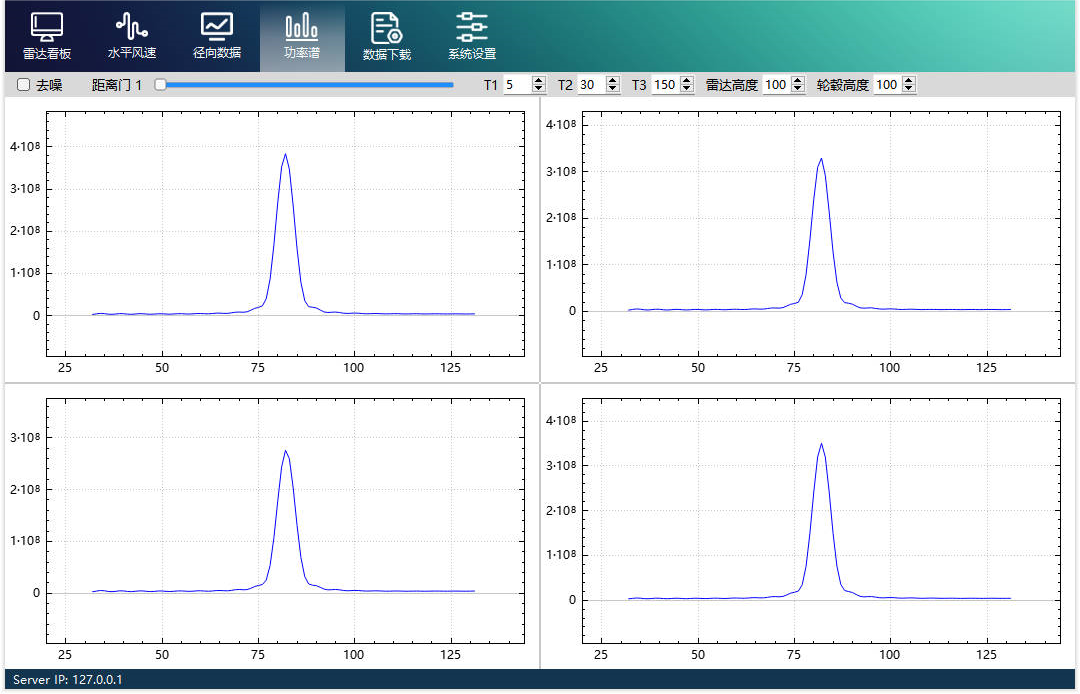Focus the T2 value field

click(592, 85)
